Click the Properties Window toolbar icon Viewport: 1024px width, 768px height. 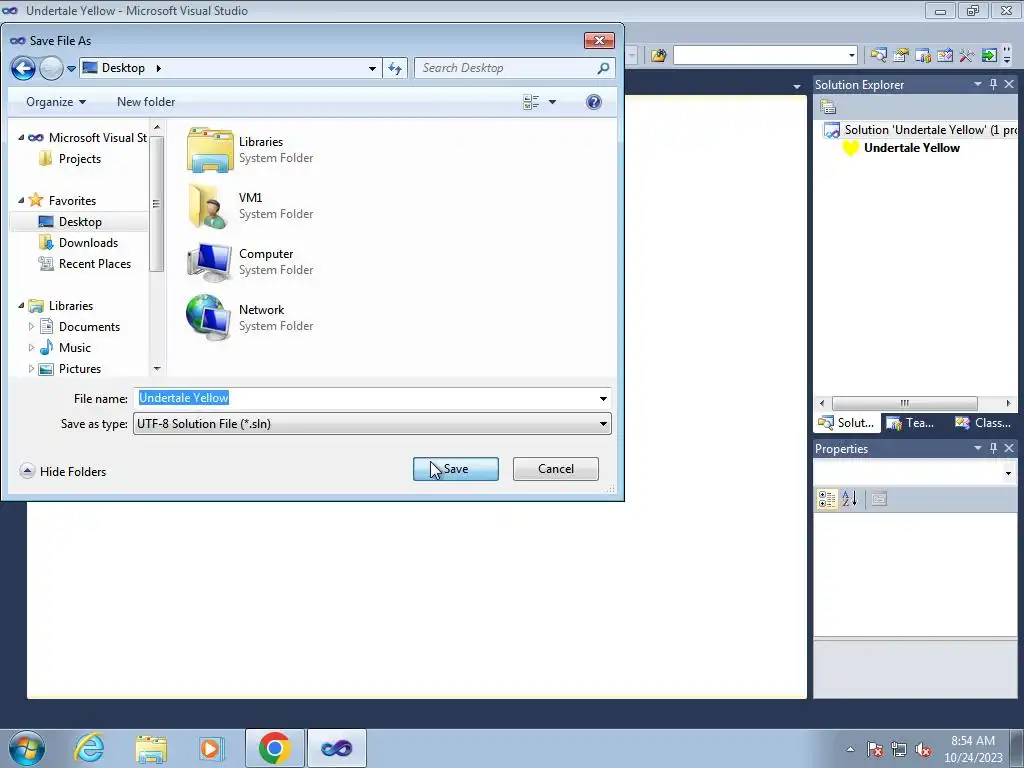(x=901, y=56)
